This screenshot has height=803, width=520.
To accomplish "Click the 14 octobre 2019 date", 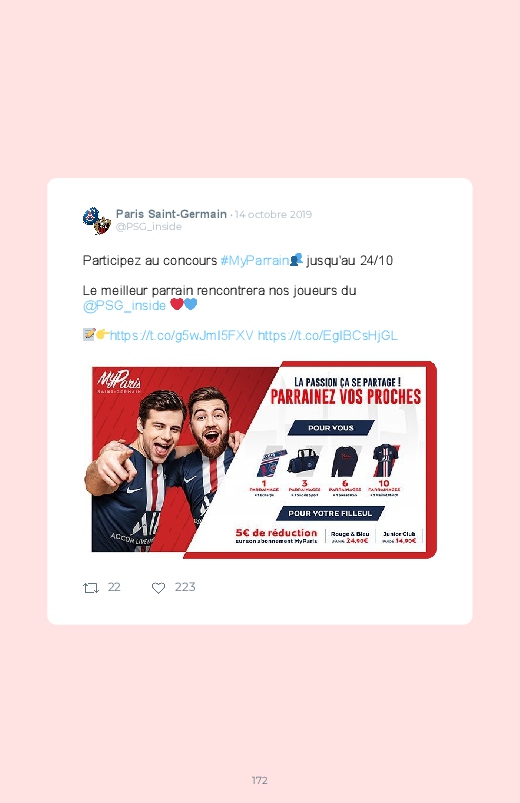I will [x=273, y=215].
